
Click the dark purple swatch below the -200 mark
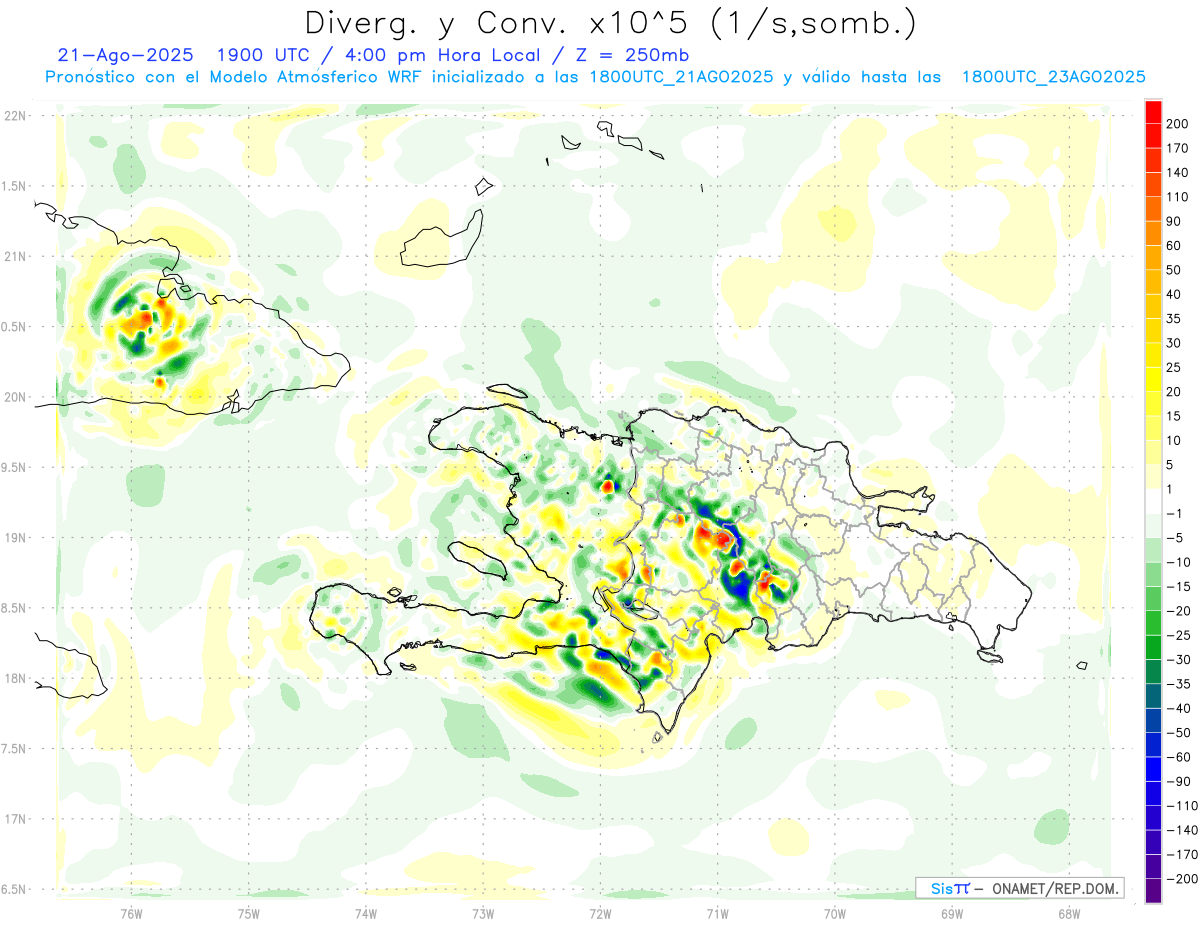point(1154,891)
